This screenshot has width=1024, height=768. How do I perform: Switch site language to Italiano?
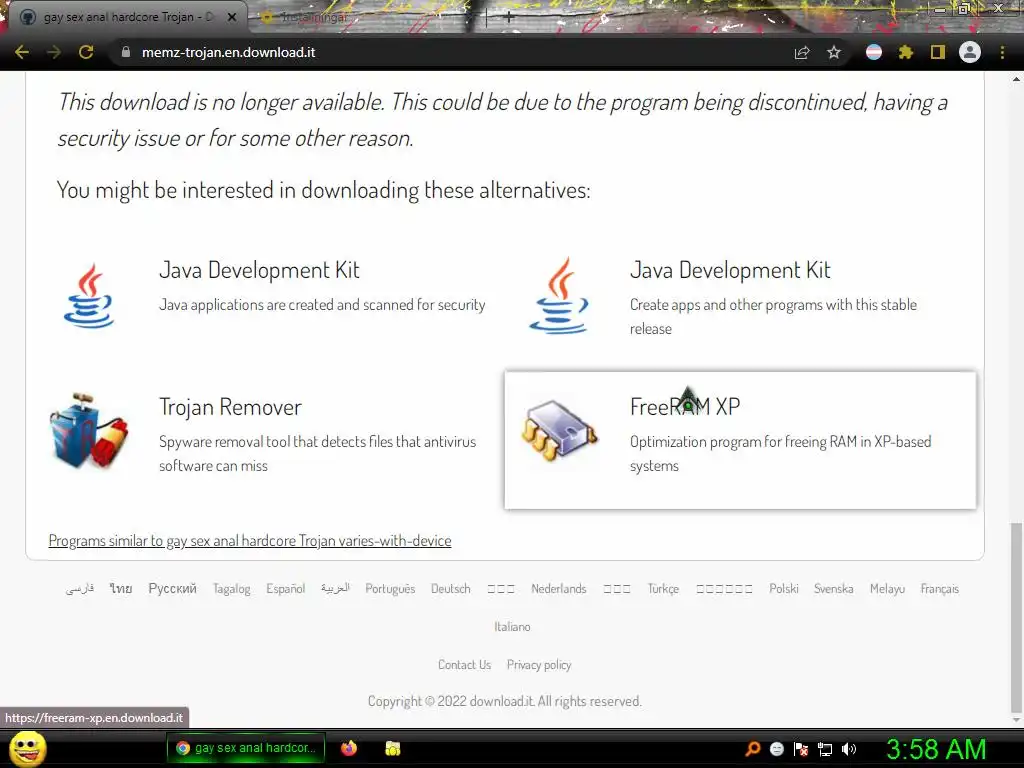[512, 626]
